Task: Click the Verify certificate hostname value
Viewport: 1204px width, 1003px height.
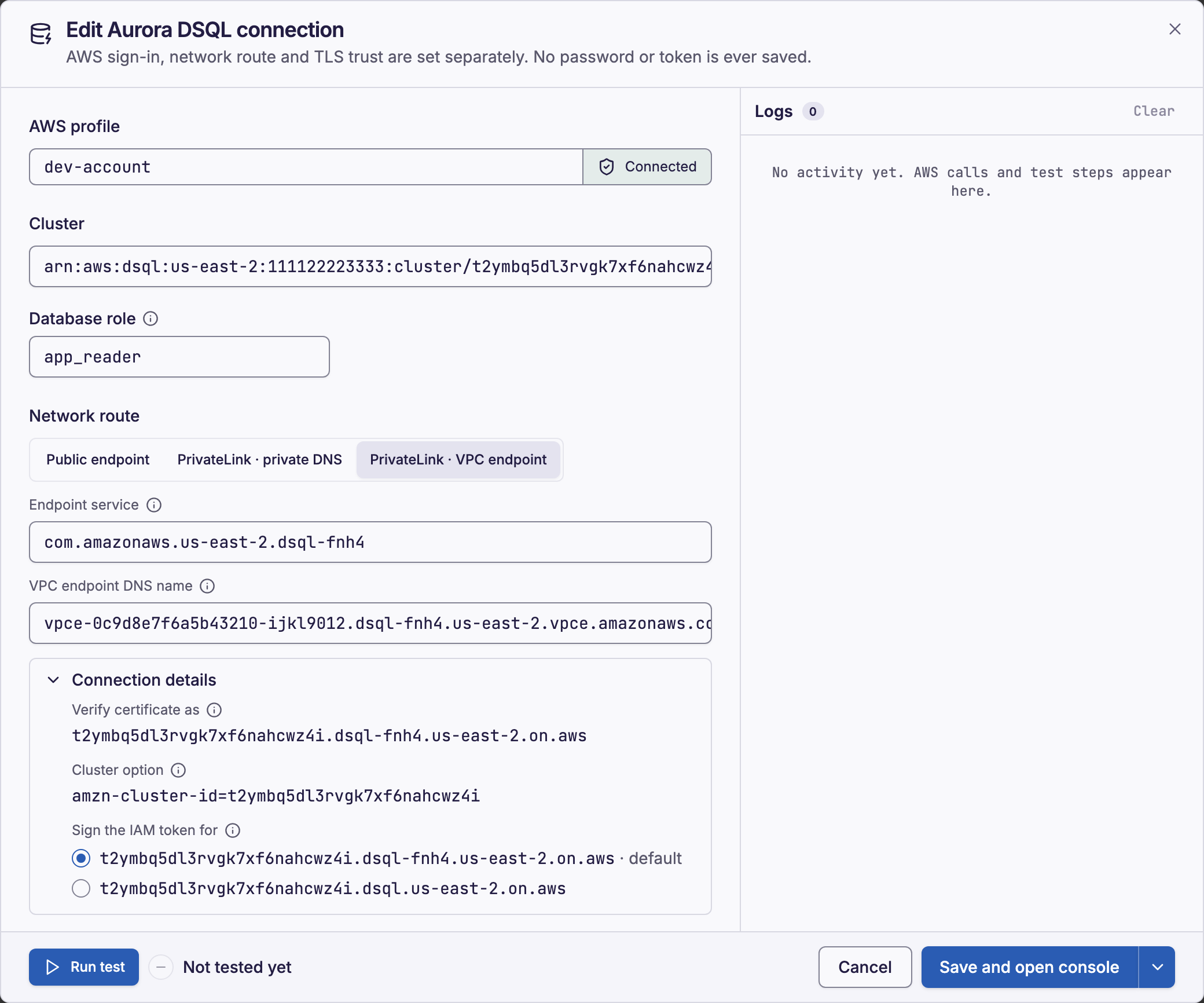Action: 329,736
